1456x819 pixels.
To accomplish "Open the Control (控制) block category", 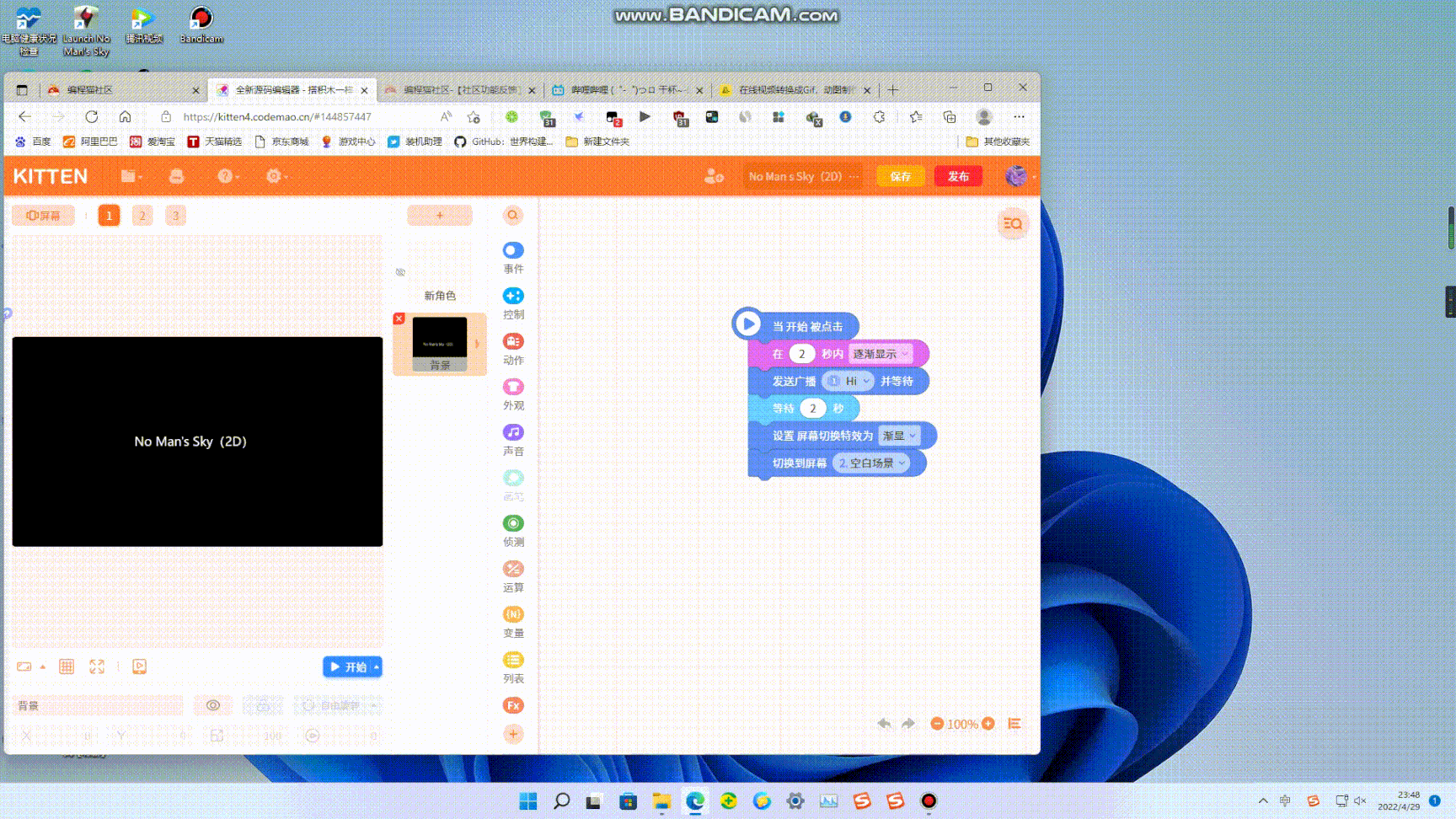I will point(513,302).
